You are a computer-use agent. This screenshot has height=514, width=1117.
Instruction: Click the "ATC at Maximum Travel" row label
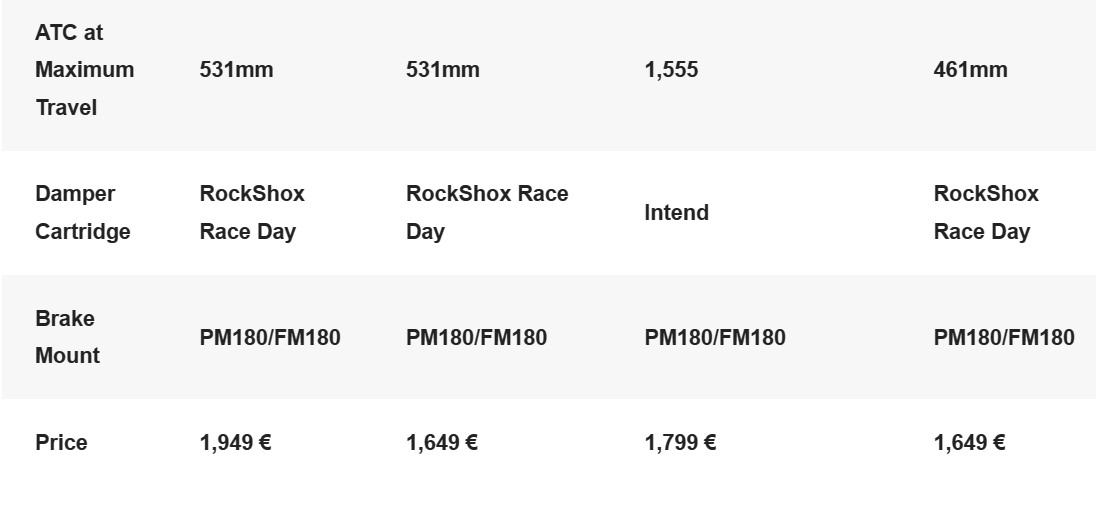pyautogui.click(x=85, y=70)
